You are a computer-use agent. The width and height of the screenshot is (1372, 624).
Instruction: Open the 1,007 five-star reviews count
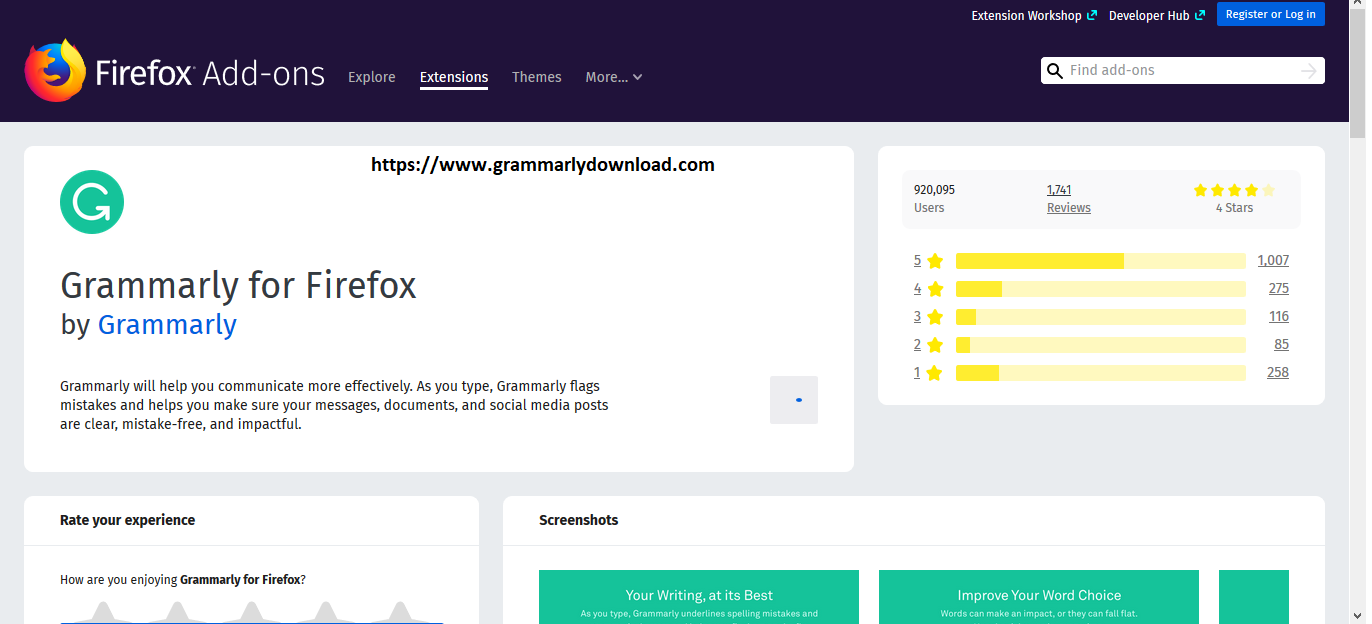pos(1273,261)
